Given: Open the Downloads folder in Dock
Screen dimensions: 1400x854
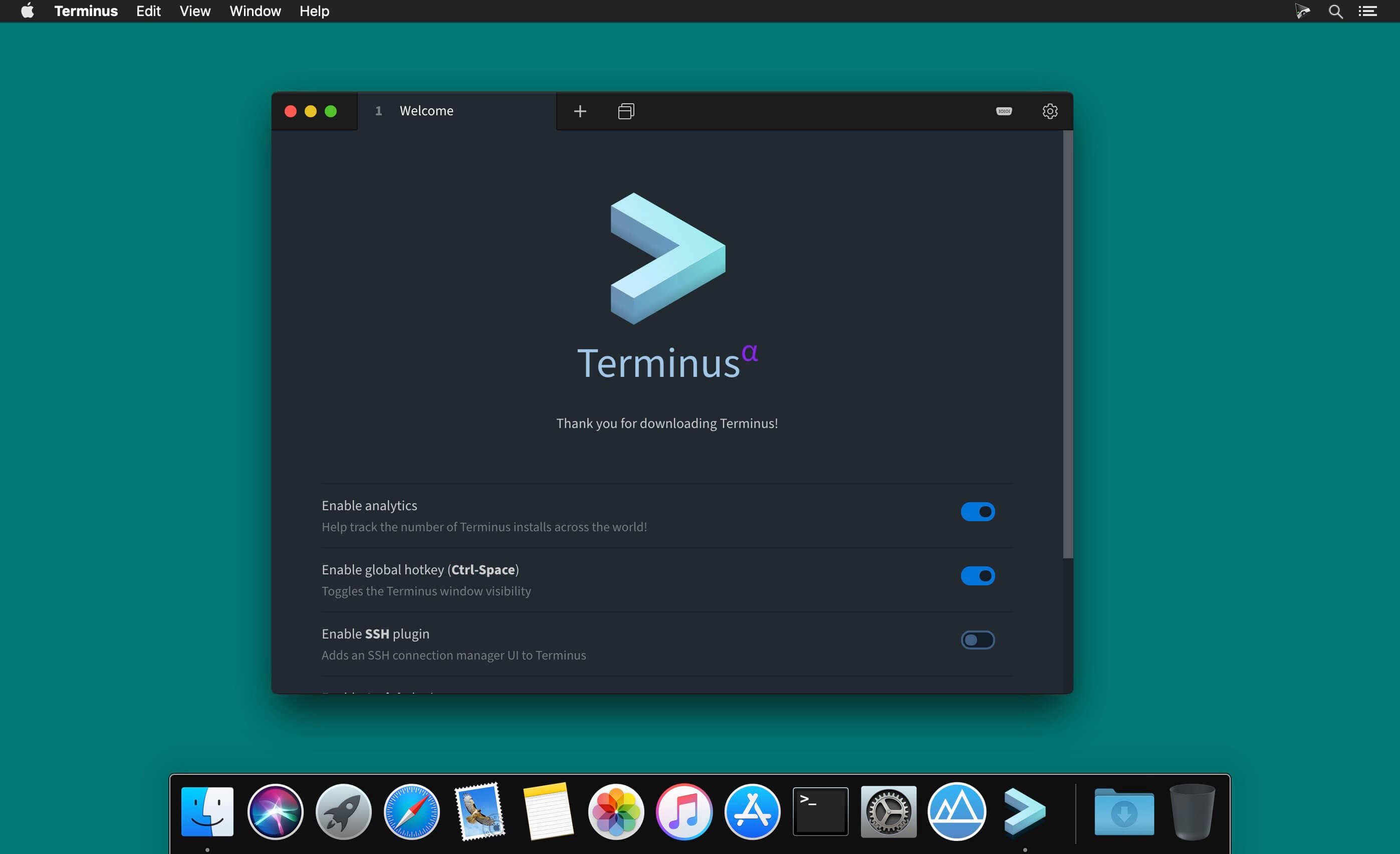Looking at the screenshot, I should 1123,811.
